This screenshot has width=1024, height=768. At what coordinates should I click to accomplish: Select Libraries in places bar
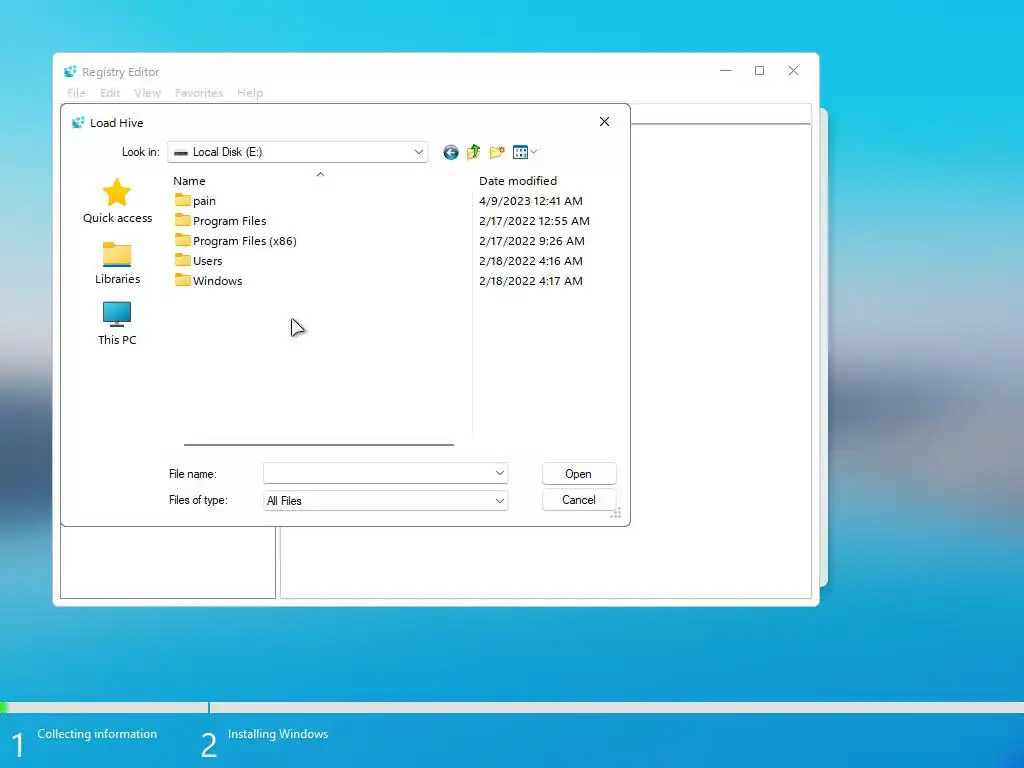(x=118, y=263)
